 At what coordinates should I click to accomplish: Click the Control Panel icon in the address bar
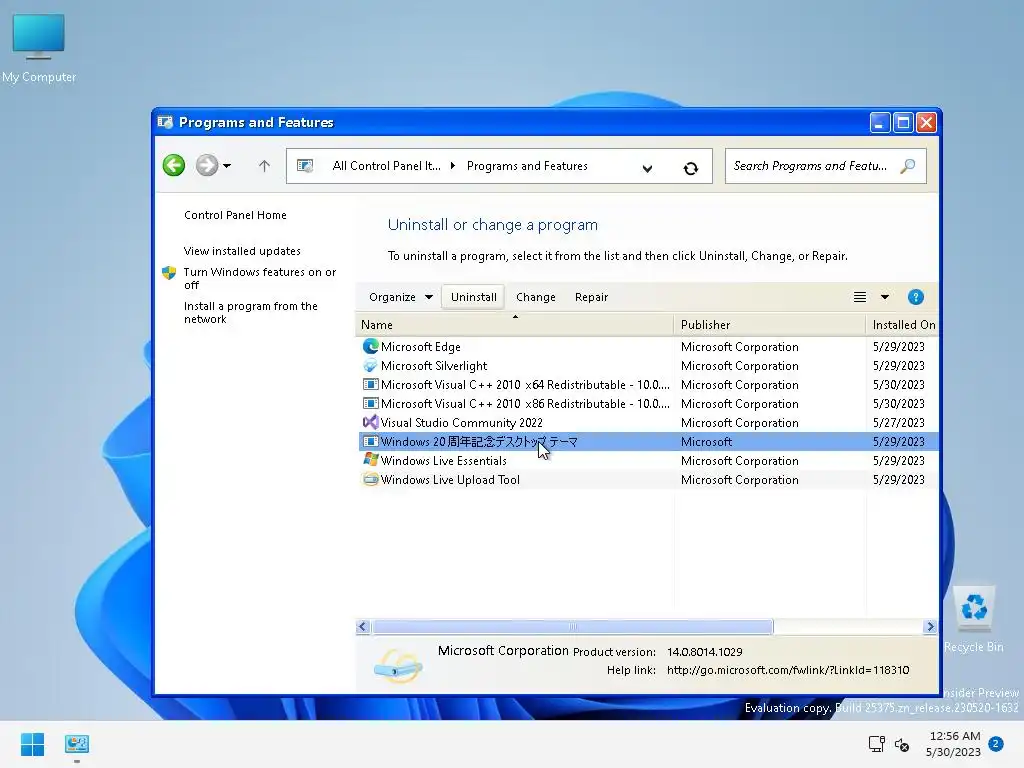click(x=305, y=166)
